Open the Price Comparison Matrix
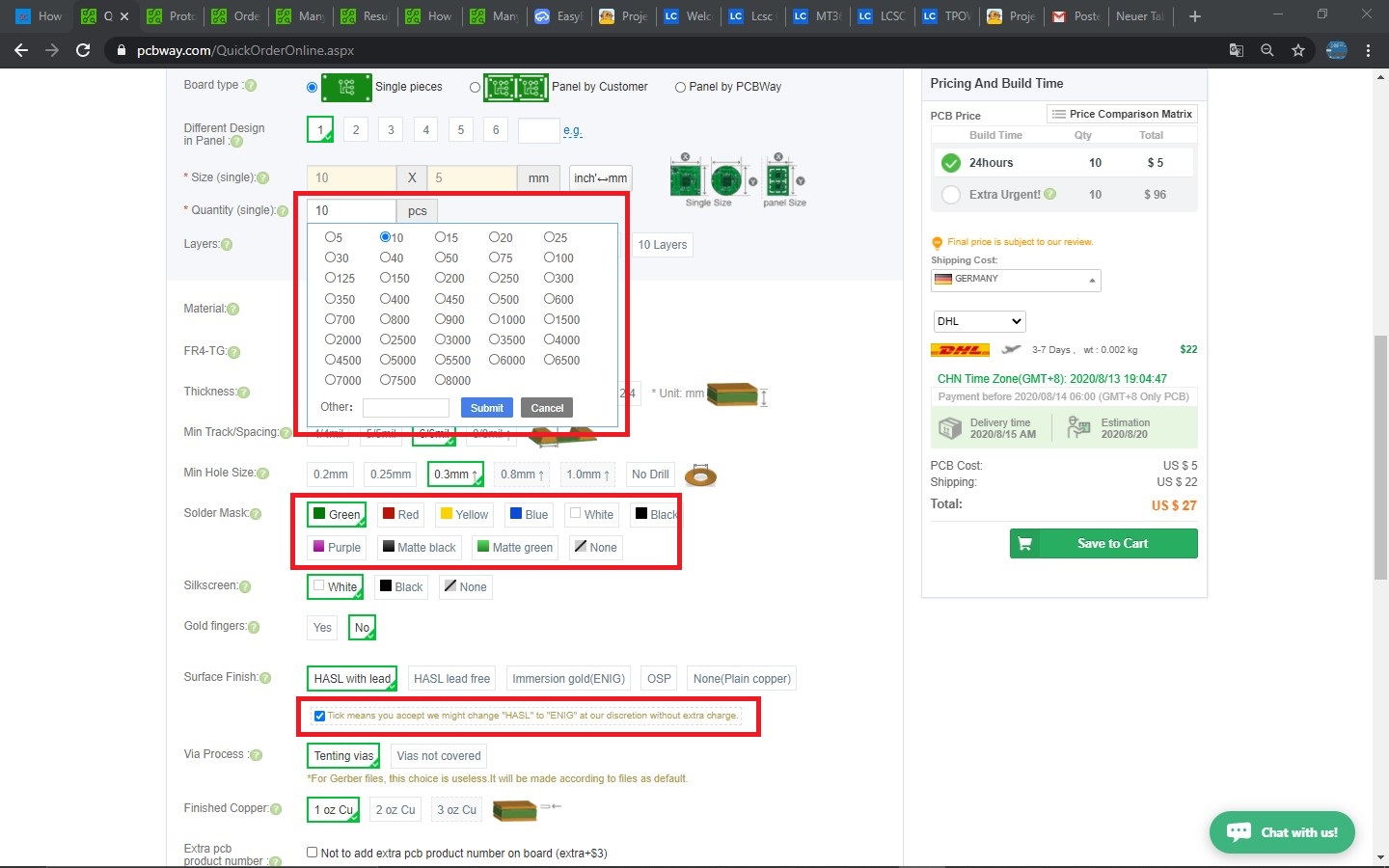 (x=1122, y=114)
